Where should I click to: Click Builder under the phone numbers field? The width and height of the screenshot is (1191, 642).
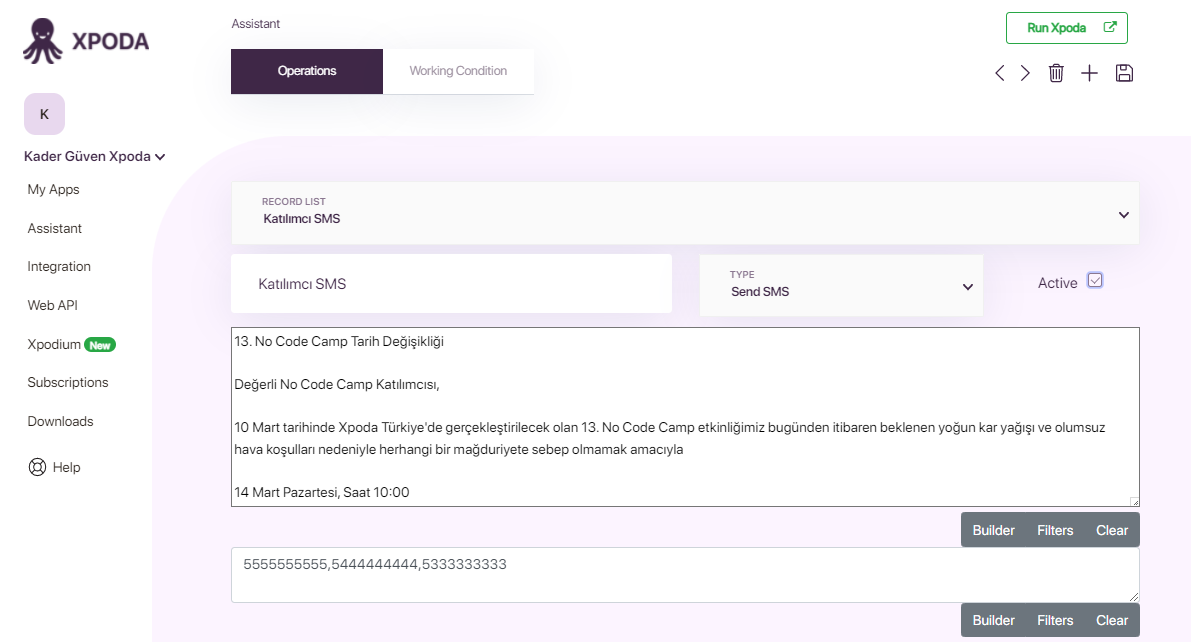994,620
